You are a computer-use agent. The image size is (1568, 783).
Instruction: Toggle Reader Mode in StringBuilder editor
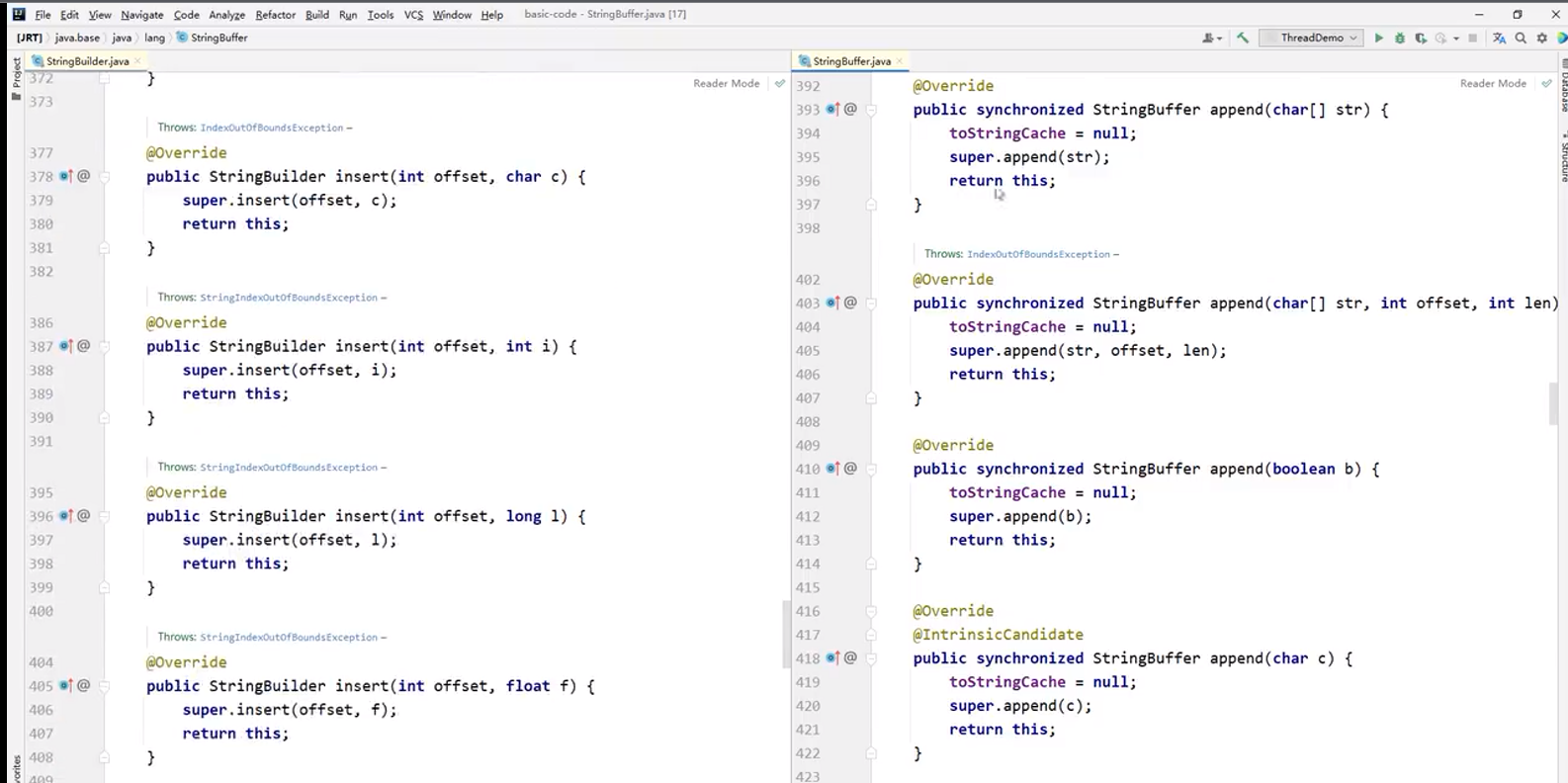click(726, 83)
